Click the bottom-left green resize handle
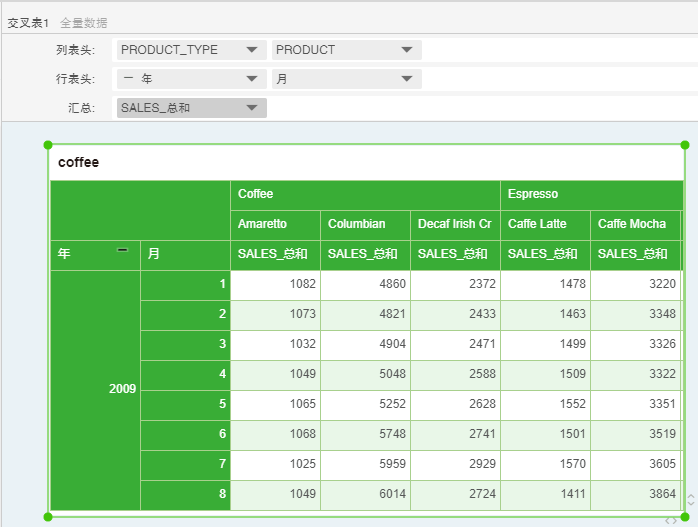Screen dimensions: 698x527 48,517
